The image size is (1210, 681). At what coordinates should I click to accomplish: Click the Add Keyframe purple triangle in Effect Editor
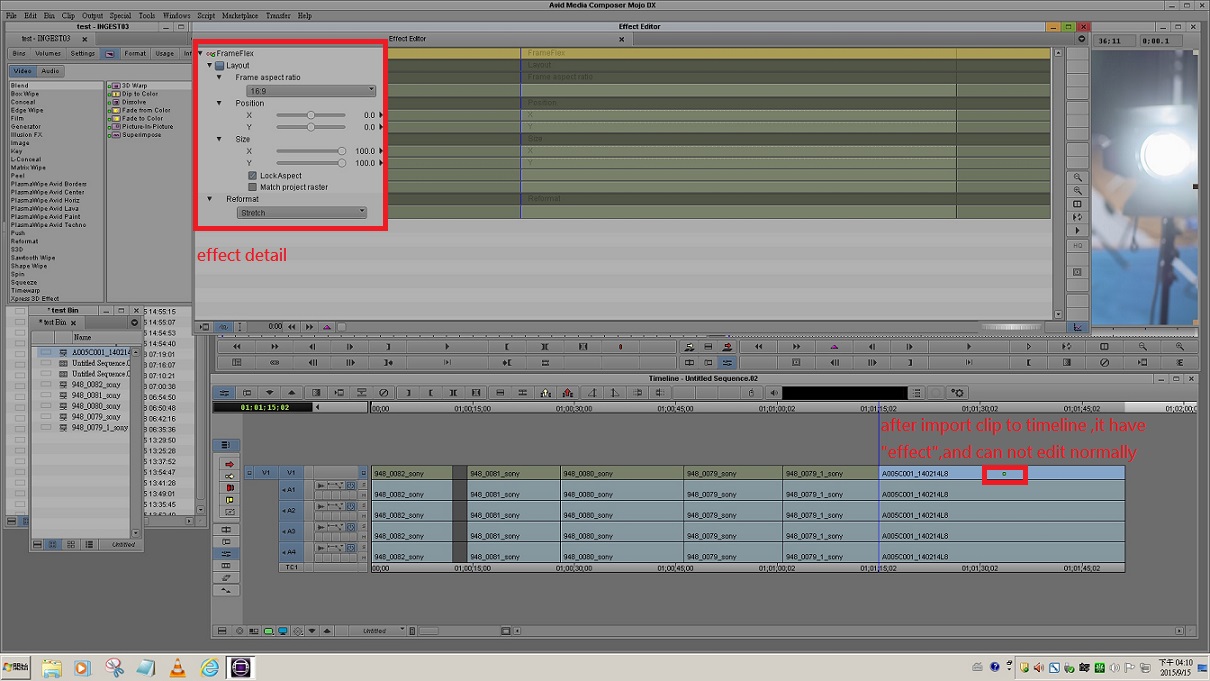point(327,327)
